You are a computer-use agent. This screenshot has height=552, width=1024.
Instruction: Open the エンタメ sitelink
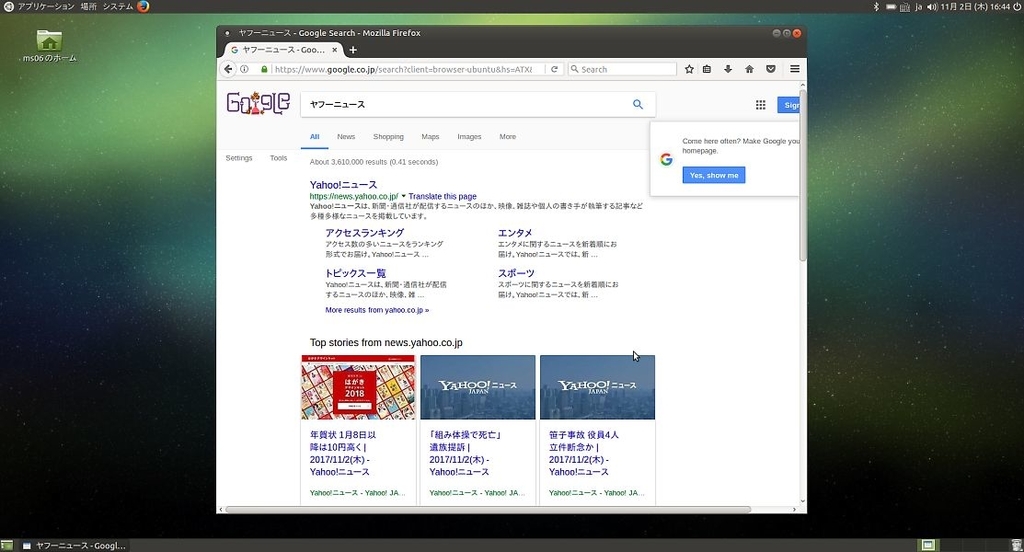[x=515, y=233]
